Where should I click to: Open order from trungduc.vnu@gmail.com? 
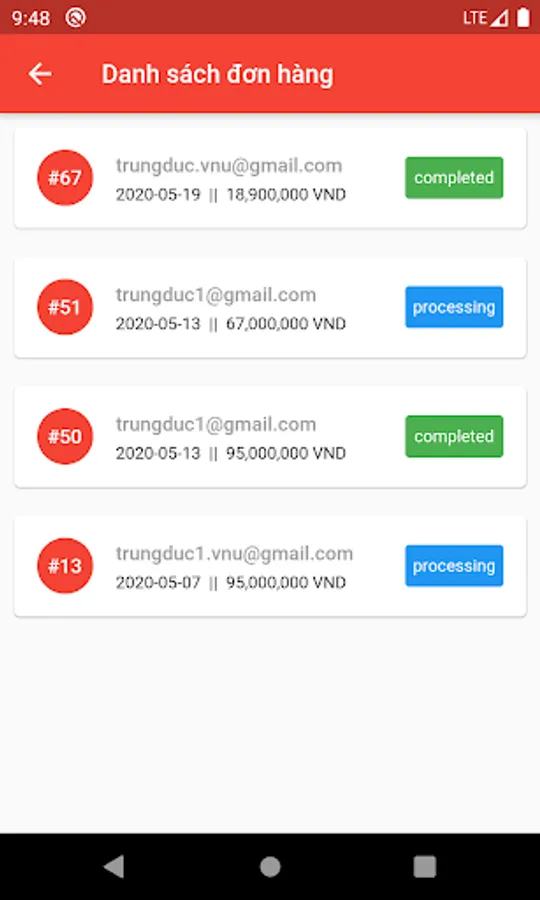(270, 178)
